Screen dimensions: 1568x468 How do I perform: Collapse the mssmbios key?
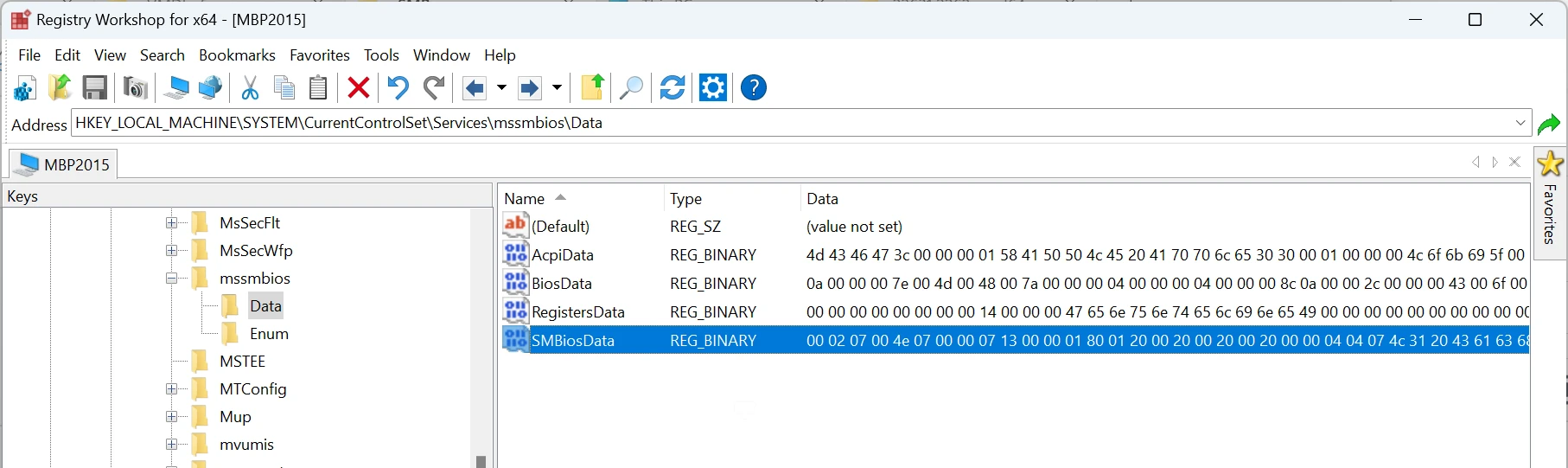pyautogui.click(x=172, y=279)
